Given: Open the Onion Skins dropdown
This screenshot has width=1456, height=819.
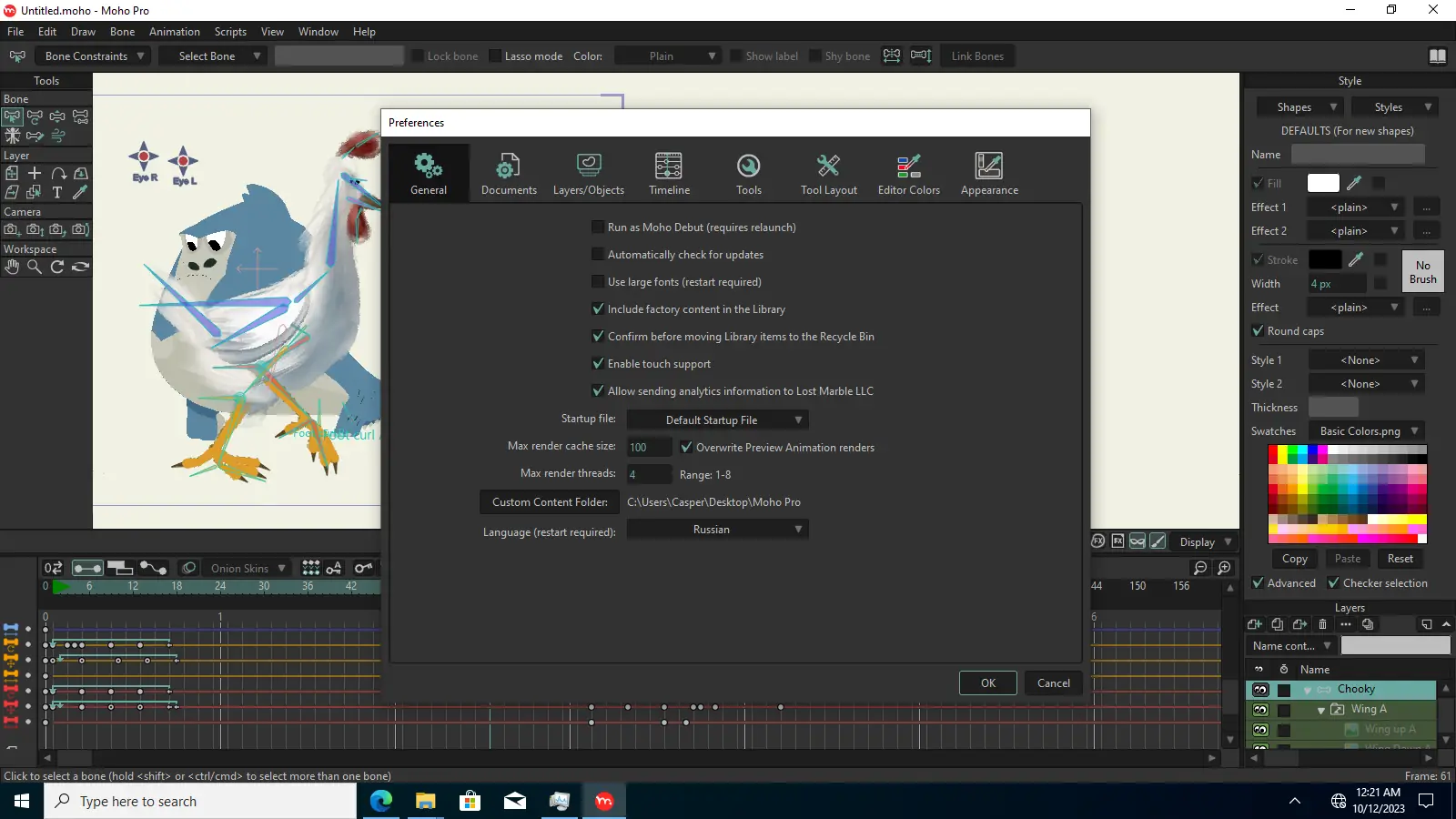Looking at the screenshot, I should 248,569.
